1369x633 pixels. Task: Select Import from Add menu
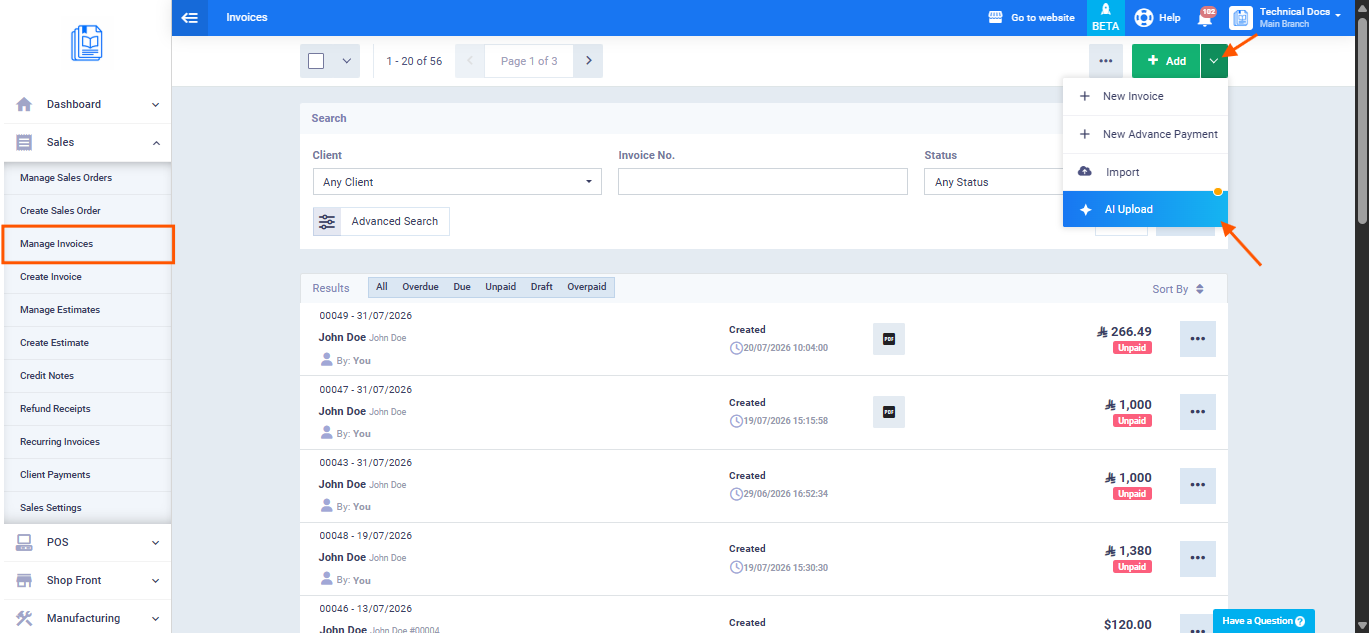coord(1145,172)
